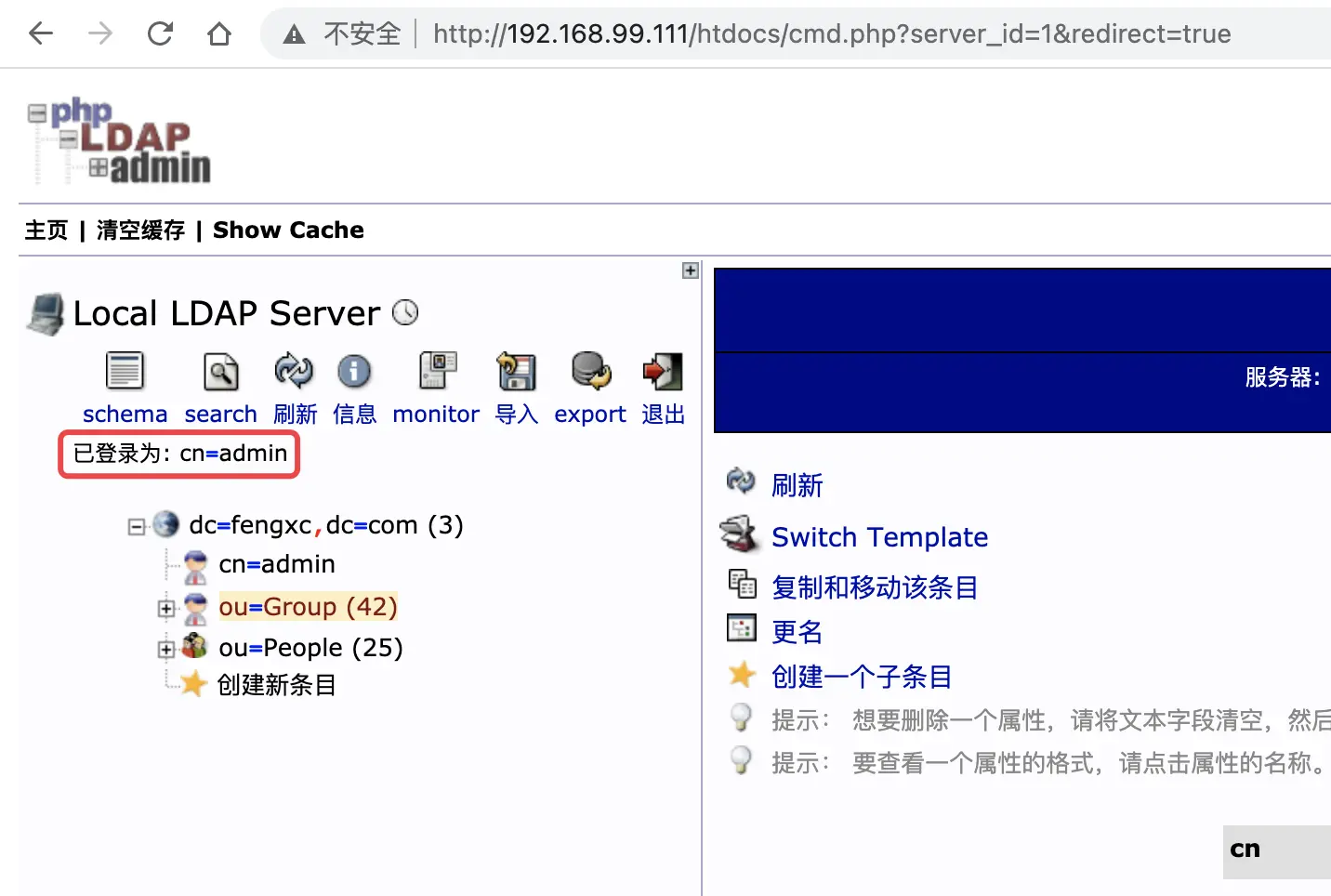Go to browser home page
Screen dimensions: 1331x896
tap(219, 34)
